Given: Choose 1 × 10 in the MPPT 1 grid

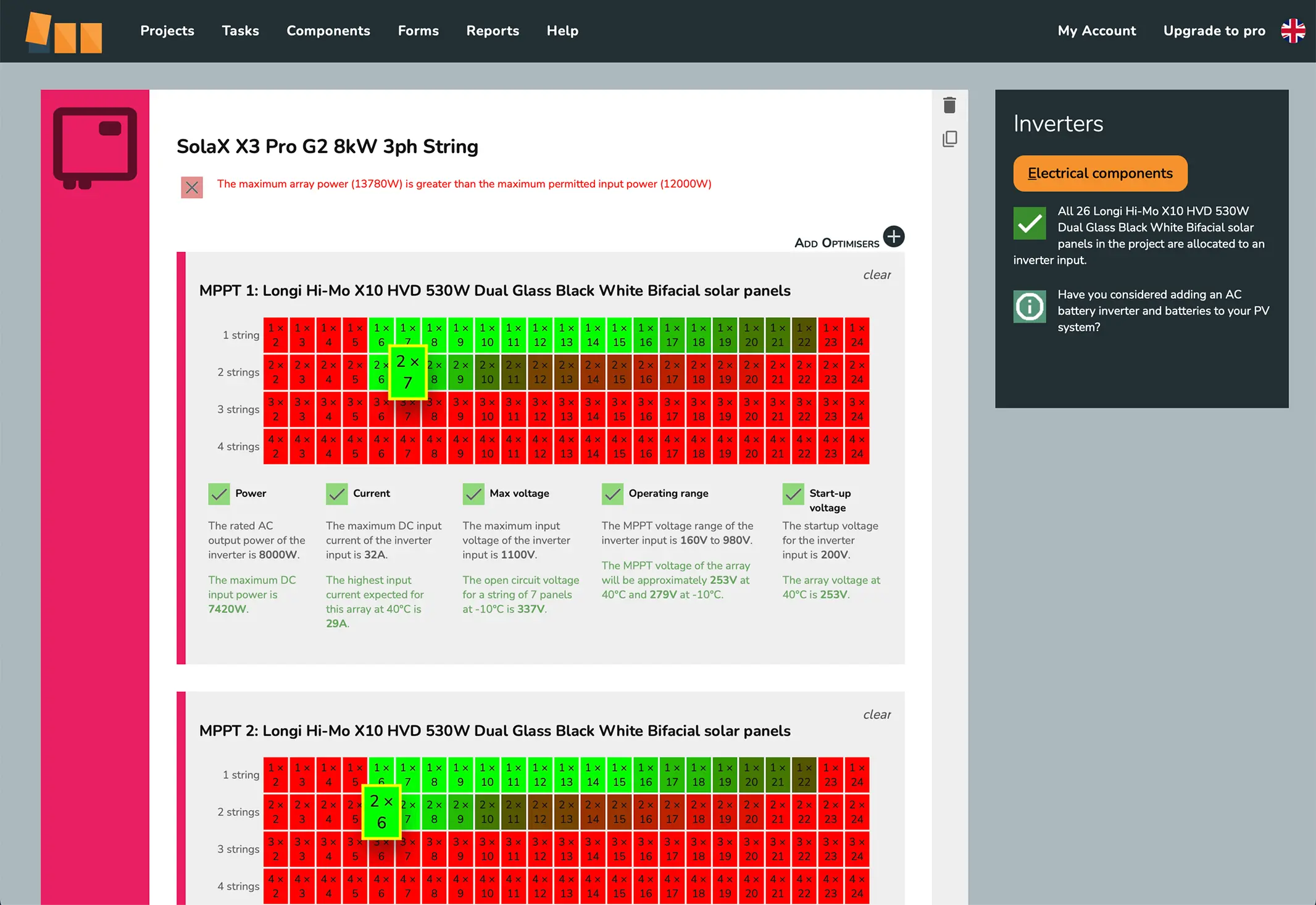Looking at the screenshot, I should point(487,335).
